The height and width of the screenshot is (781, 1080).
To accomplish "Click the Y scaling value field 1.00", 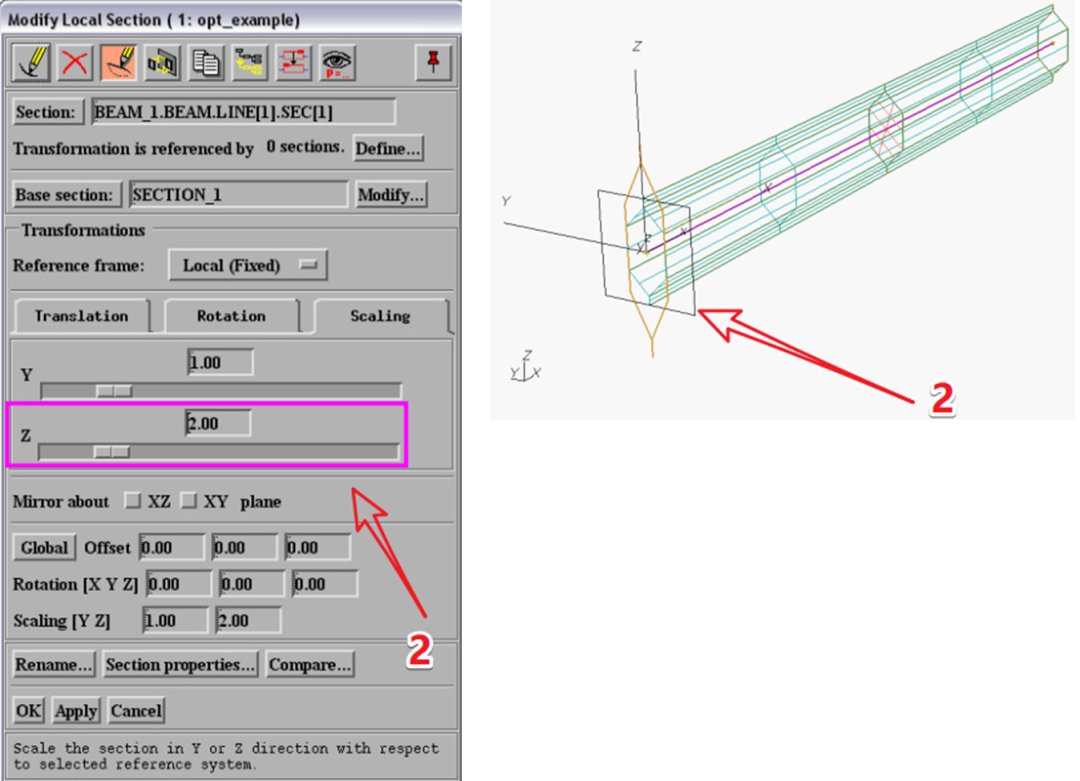I will pos(220,362).
